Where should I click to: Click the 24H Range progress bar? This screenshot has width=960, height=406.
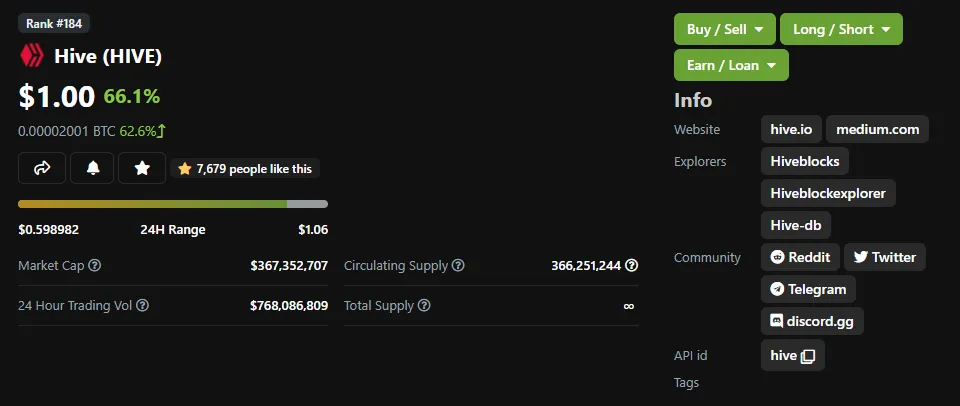tap(173, 204)
